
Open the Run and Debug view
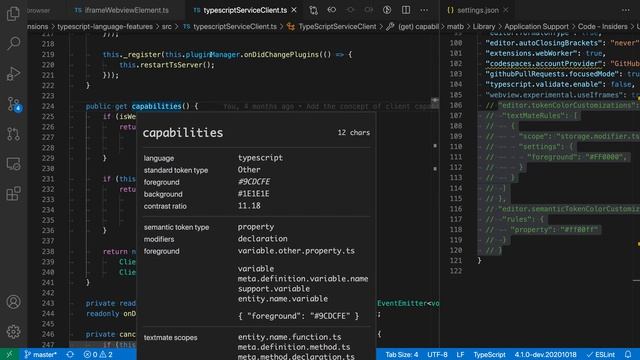point(13,73)
